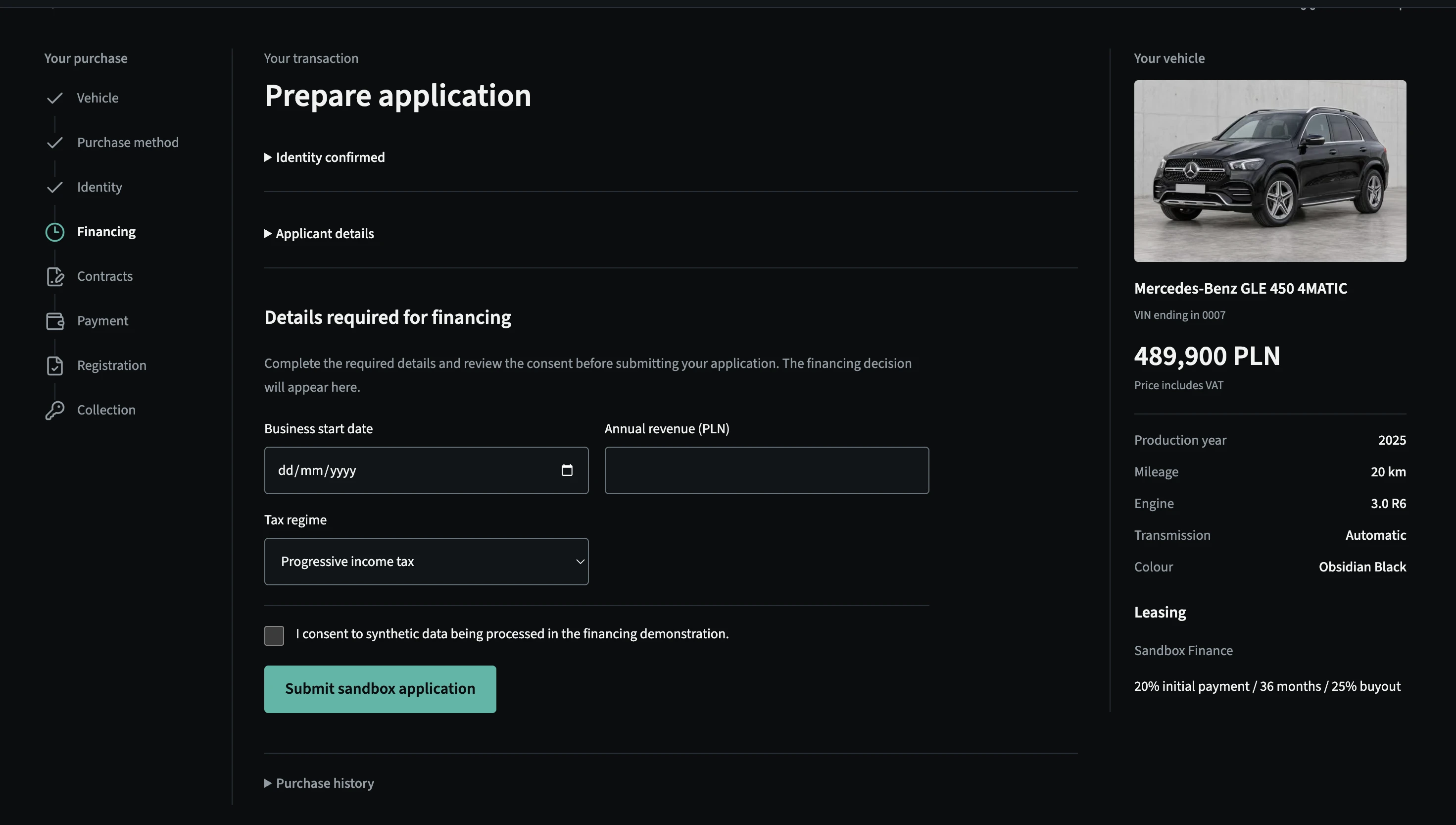Click the Identity step checkmark icon

coord(54,188)
